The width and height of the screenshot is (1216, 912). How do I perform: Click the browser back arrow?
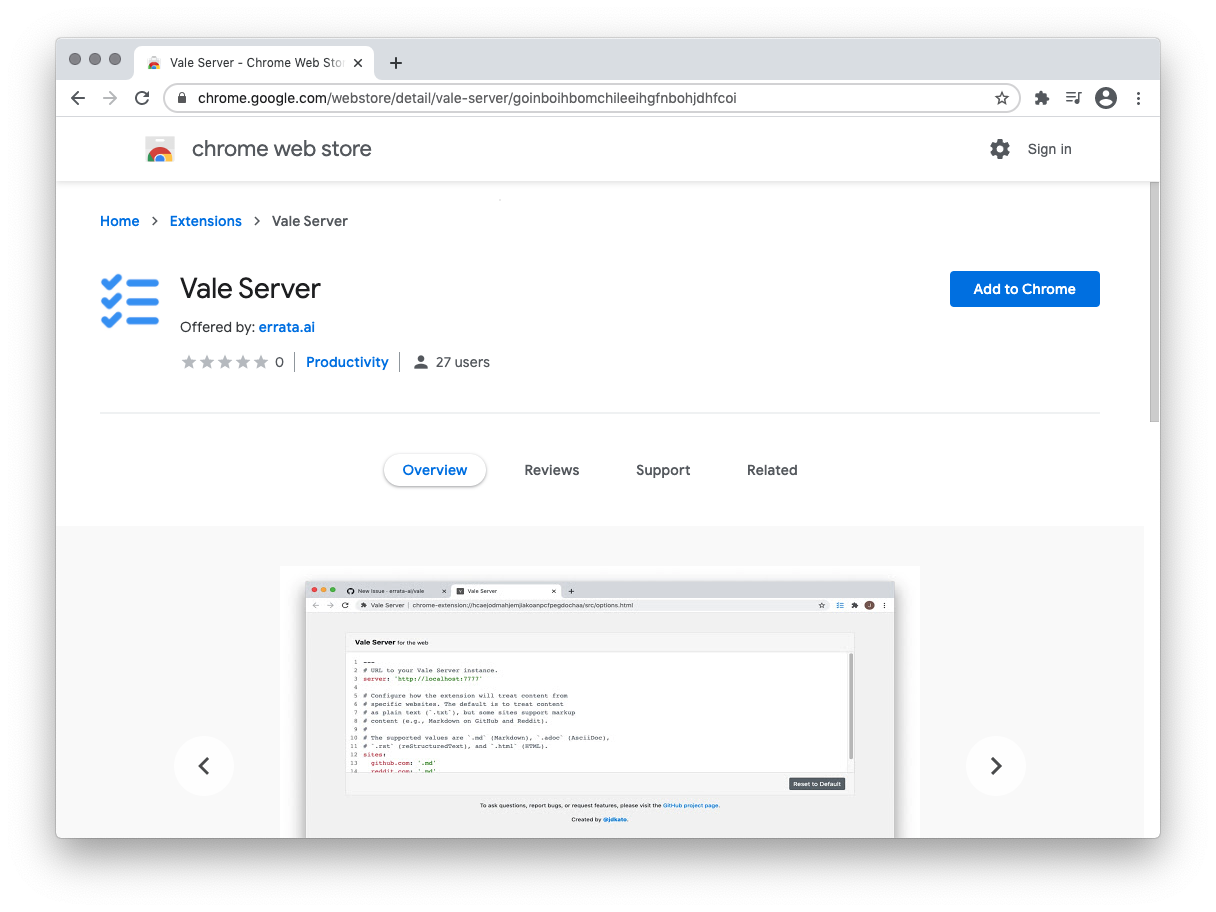pyautogui.click(x=78, y=98)
